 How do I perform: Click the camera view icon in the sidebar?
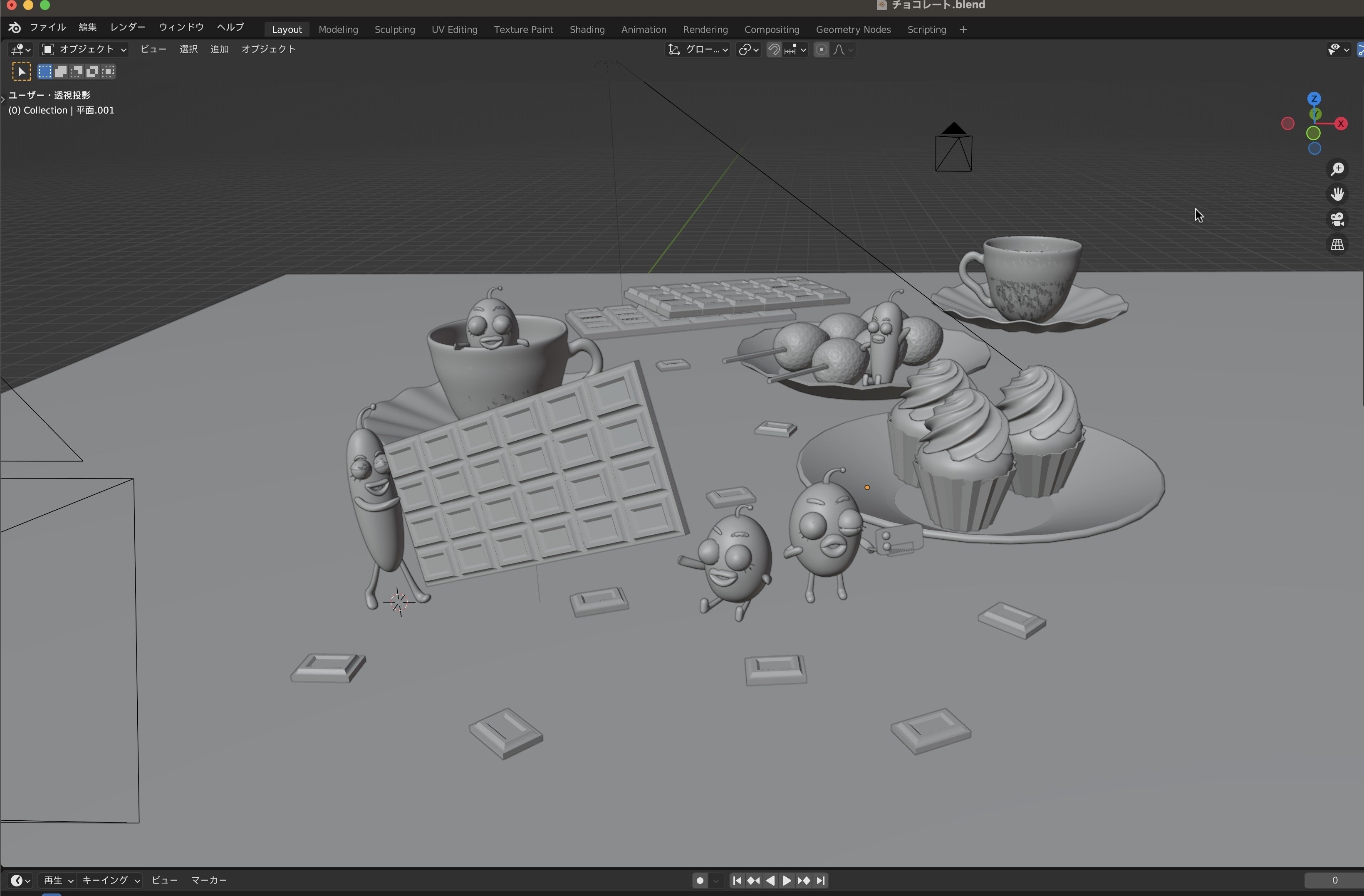[x=1338, y=220]
